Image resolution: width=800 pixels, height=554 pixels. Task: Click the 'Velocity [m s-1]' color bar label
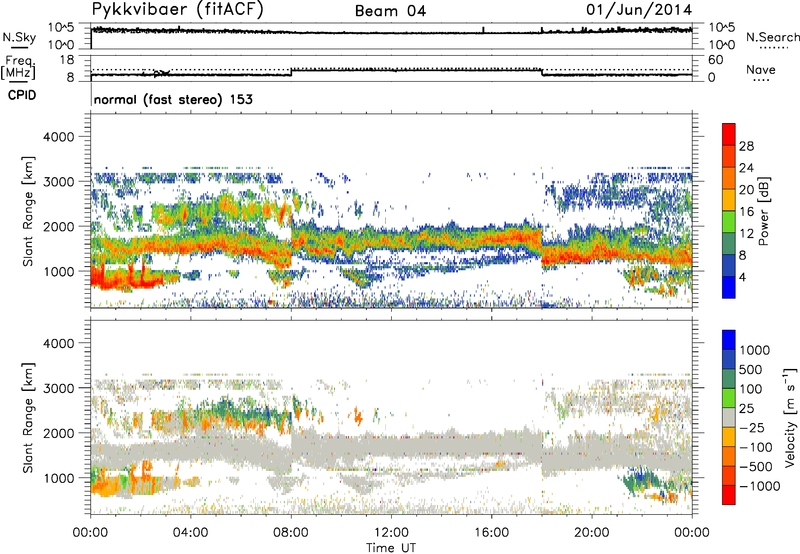[x=790, y=417]
